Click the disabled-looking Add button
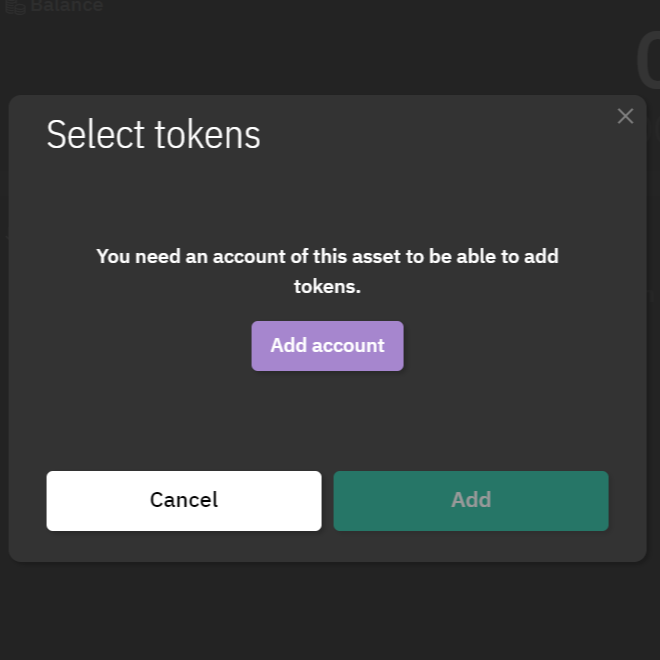The height and width of the screenshot is (660, 660). click(x=470, y=500)
